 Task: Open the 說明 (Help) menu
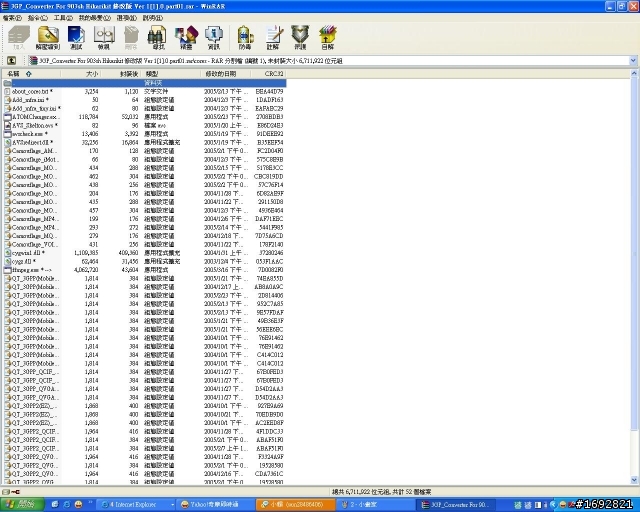pyautogui.click(x=153, y=18)
